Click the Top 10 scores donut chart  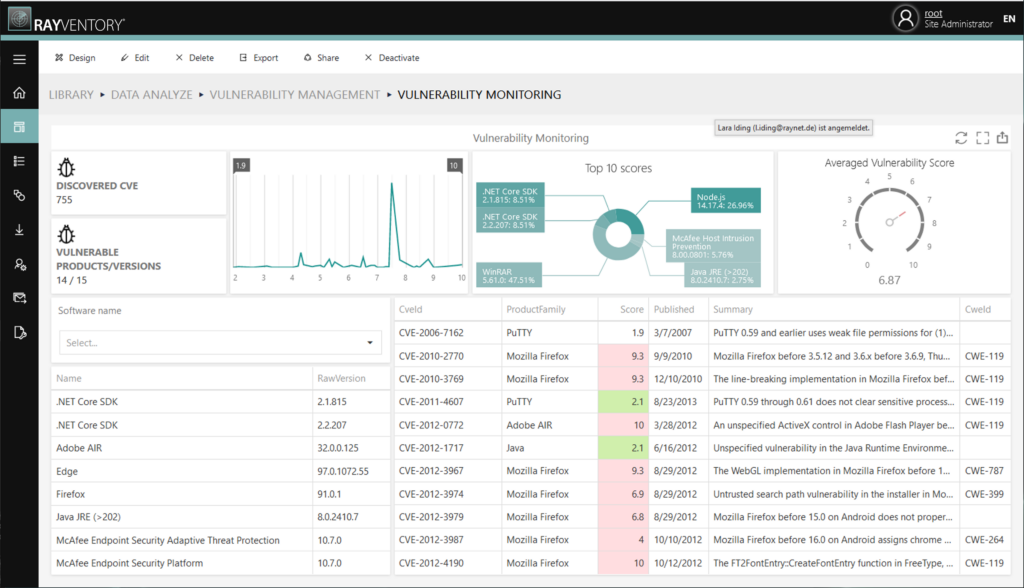click(x=618, y=234)
